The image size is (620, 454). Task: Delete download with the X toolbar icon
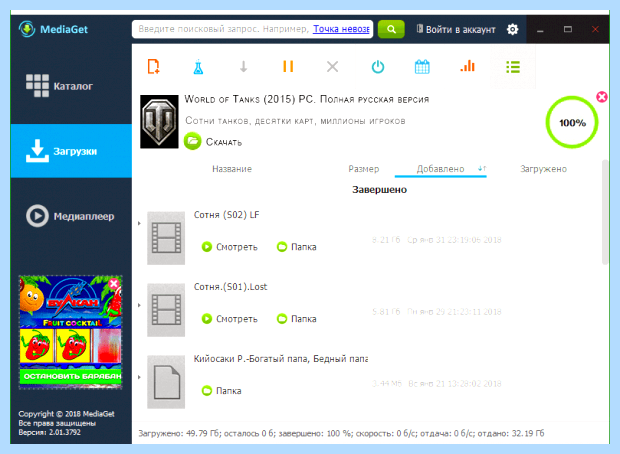point(333,66)
